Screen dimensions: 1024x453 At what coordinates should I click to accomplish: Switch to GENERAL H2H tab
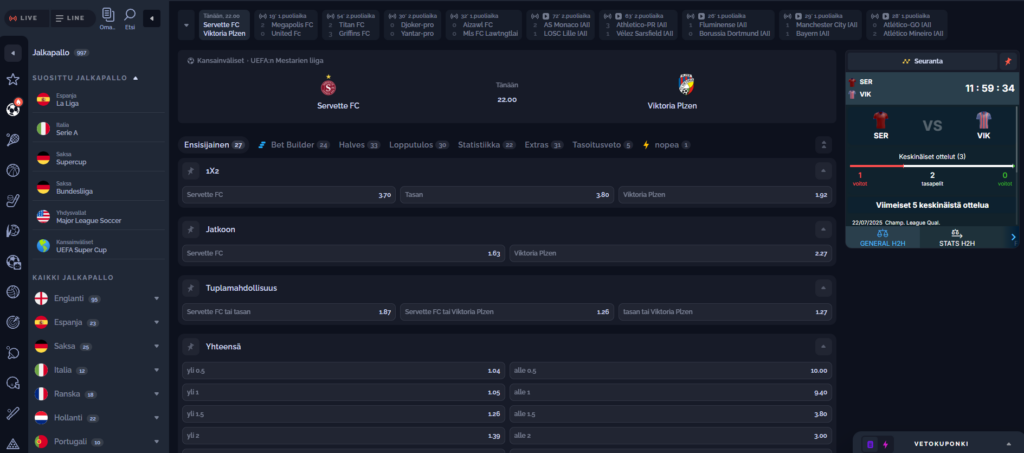(882, 238)
